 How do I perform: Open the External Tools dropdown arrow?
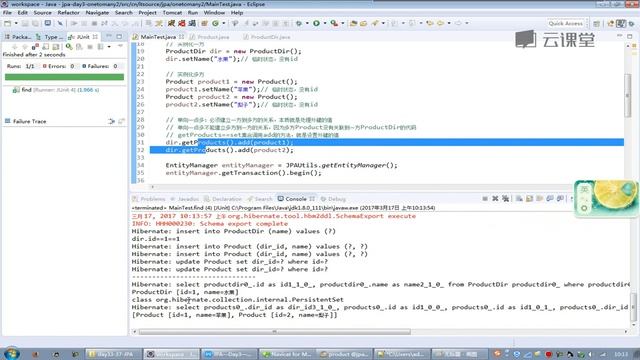point(342,23)
